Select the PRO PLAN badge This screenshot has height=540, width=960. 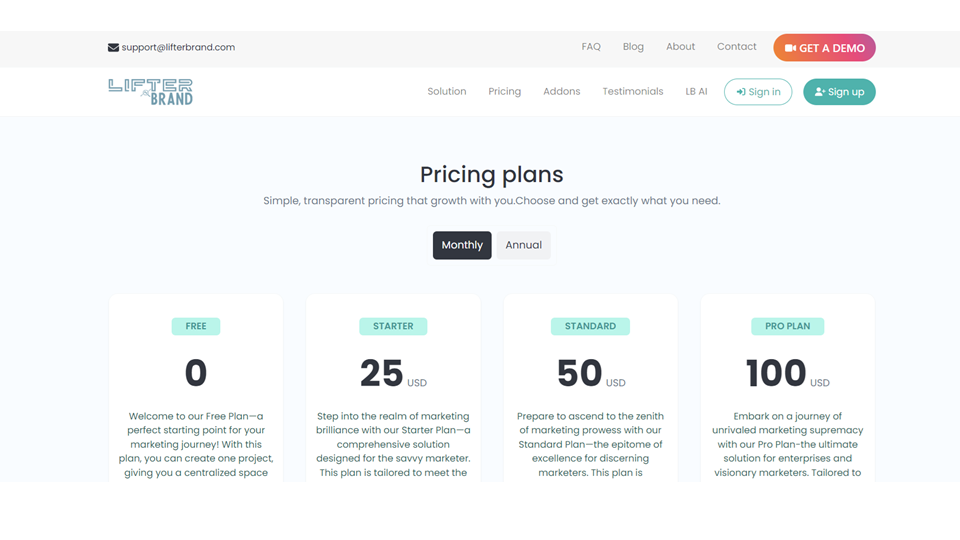tap(787, 326)
